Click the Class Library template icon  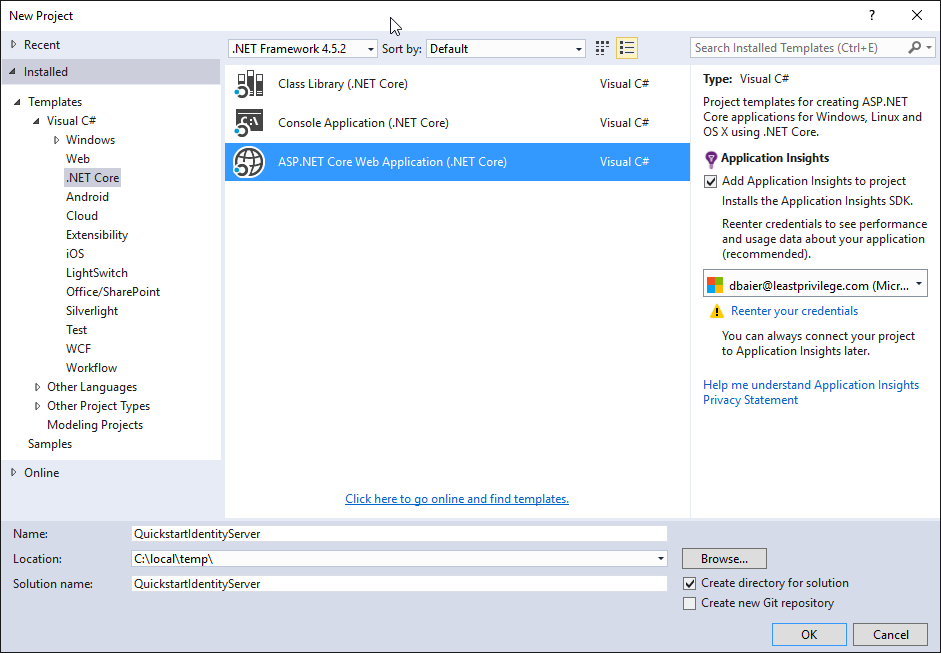click(250, 84)
